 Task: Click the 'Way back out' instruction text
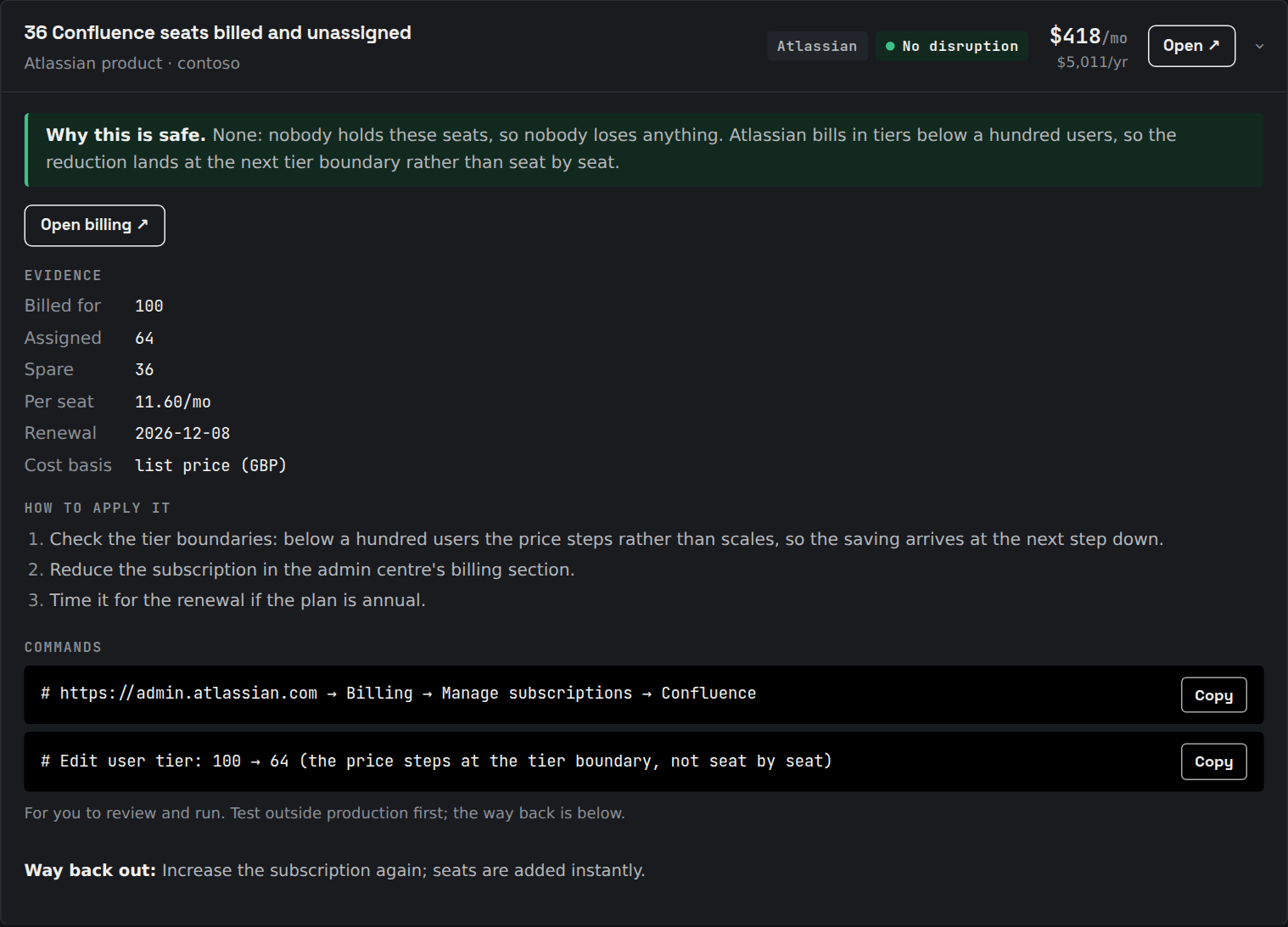coord(335,871)
